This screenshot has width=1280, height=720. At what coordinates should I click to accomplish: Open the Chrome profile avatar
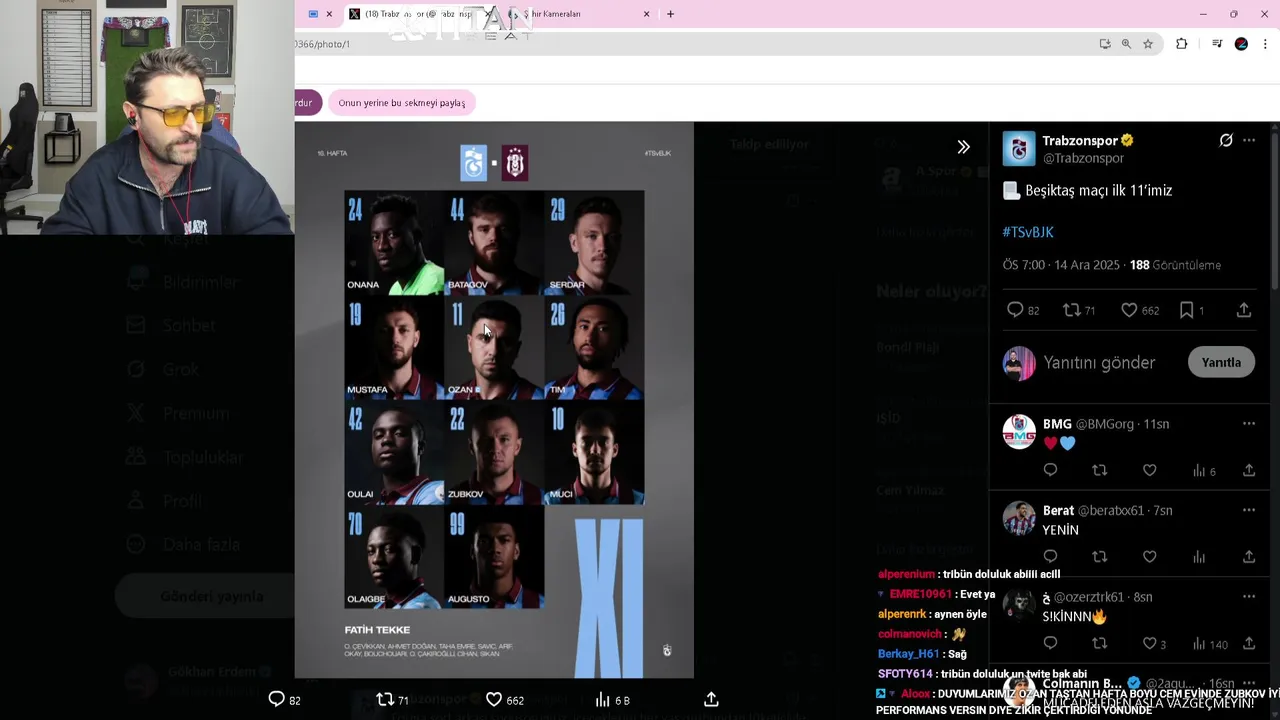(x=1241, y=44)
